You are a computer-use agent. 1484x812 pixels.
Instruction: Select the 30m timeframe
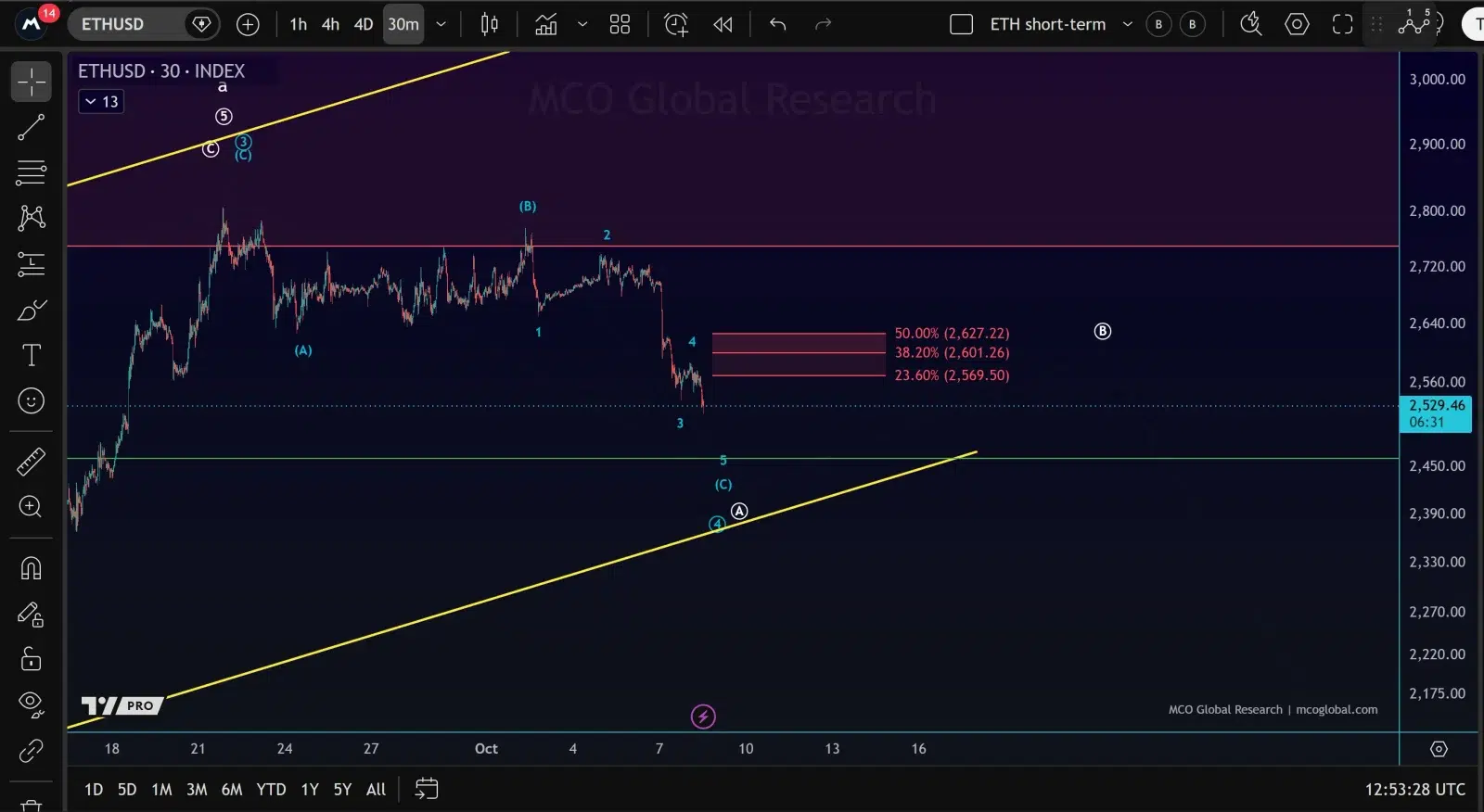click(403, 24)
